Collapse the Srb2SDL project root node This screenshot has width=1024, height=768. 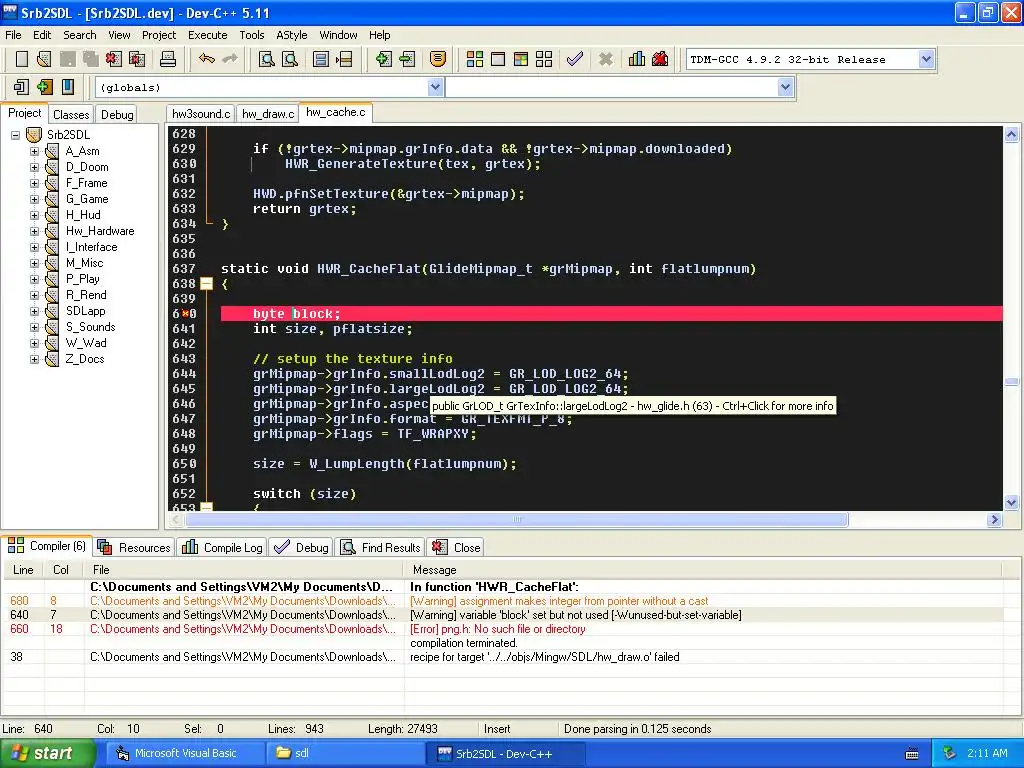(15, 135)
